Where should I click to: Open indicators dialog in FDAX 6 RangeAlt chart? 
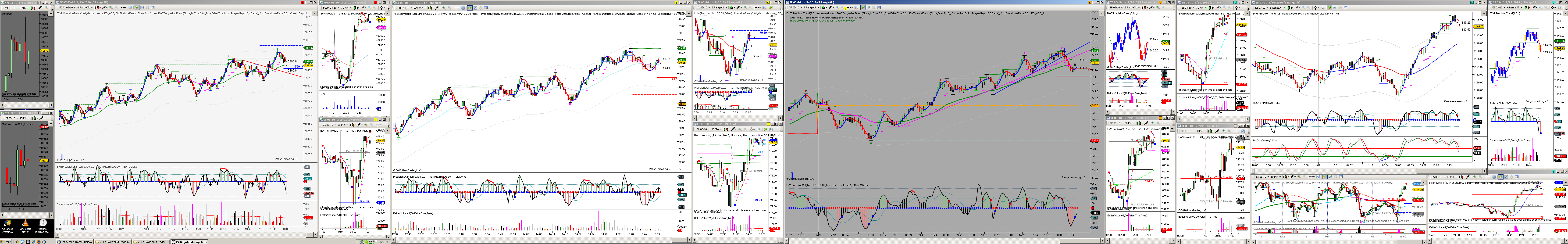pos(142,7)
